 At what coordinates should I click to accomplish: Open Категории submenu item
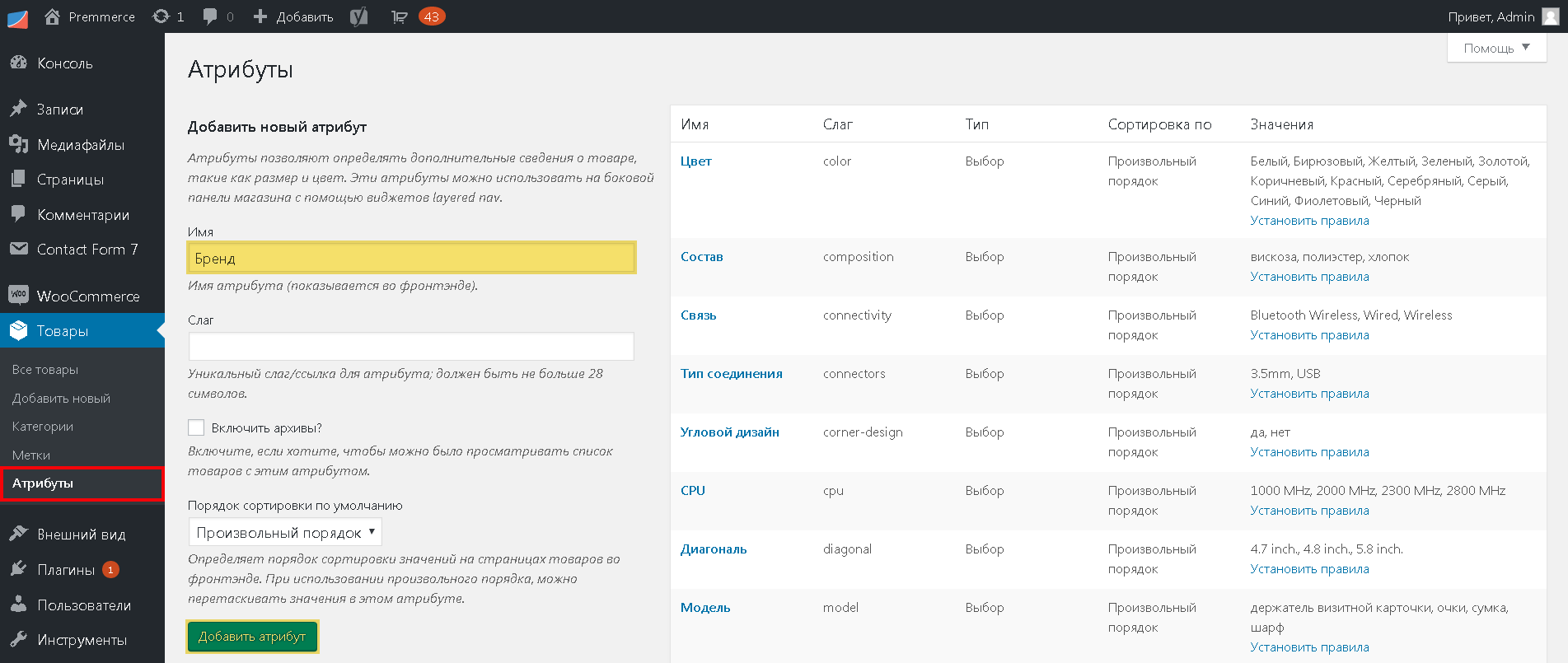(43, 426)
